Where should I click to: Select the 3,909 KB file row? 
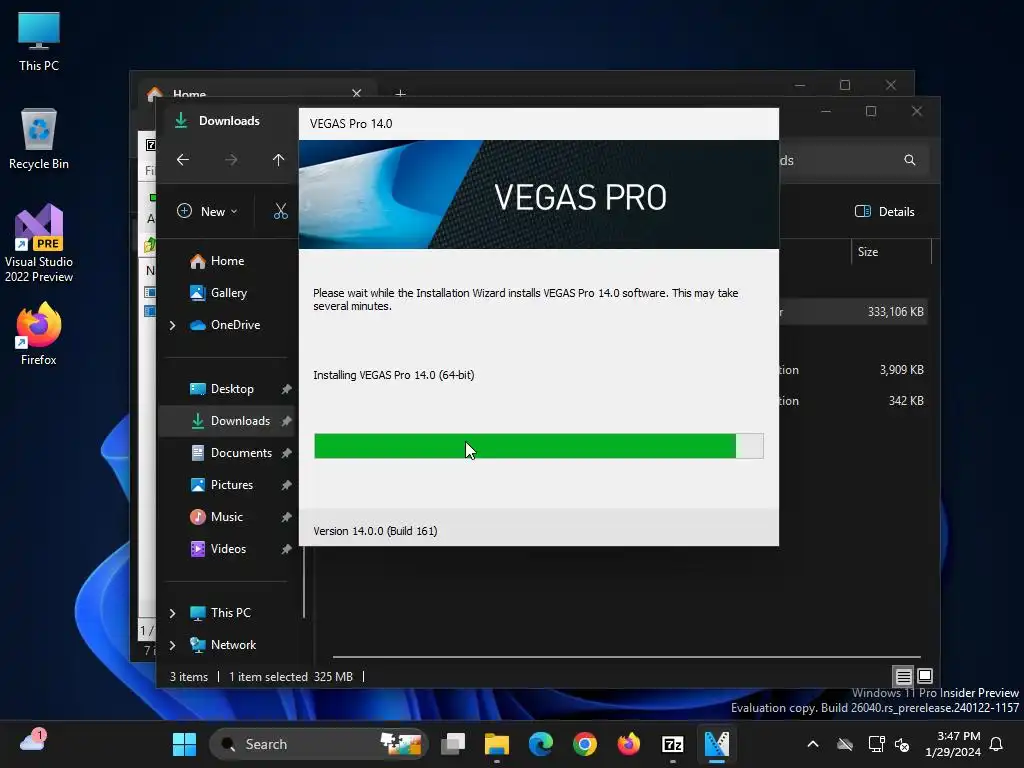853,370
